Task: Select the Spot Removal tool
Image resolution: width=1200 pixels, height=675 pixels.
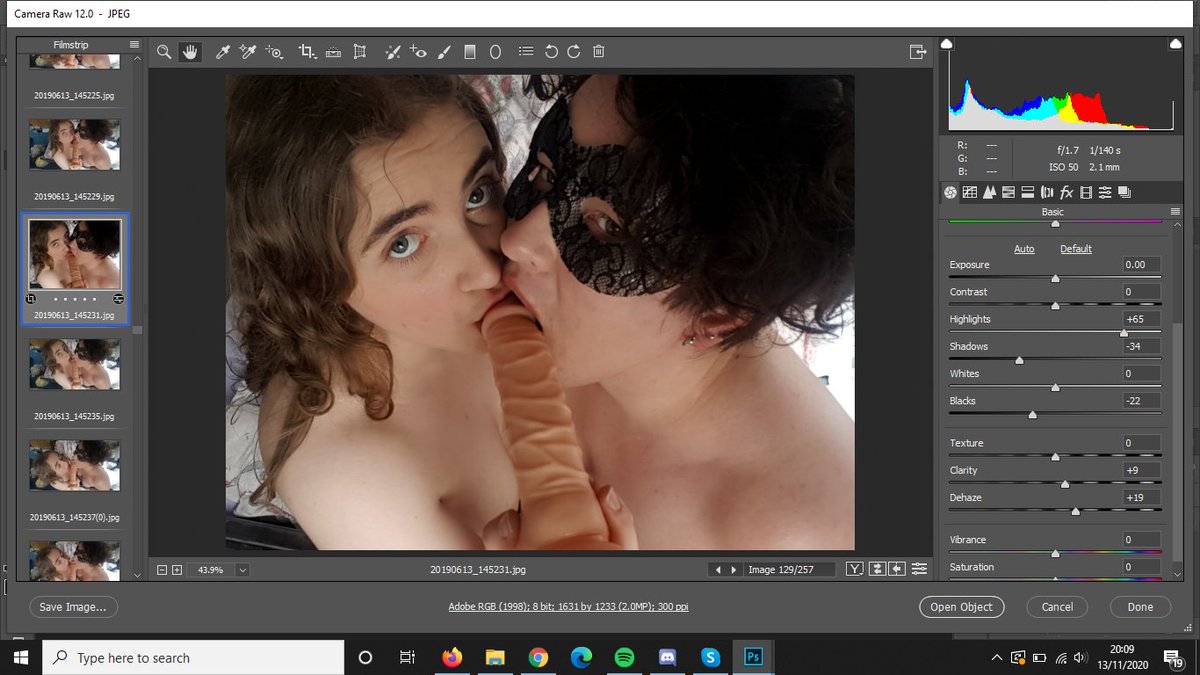Action: coord(394,52)
